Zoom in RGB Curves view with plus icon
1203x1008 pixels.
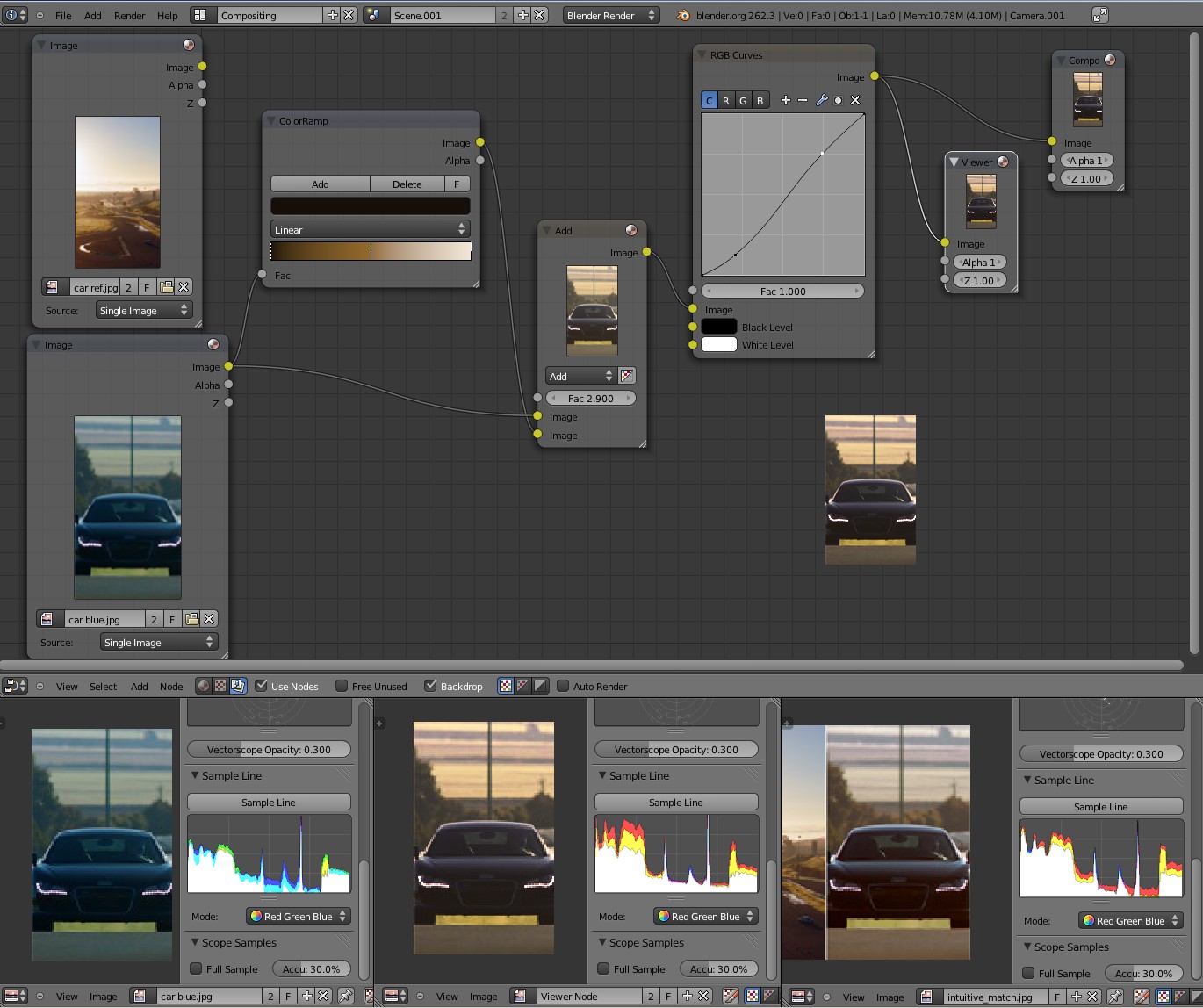(786, 100)
